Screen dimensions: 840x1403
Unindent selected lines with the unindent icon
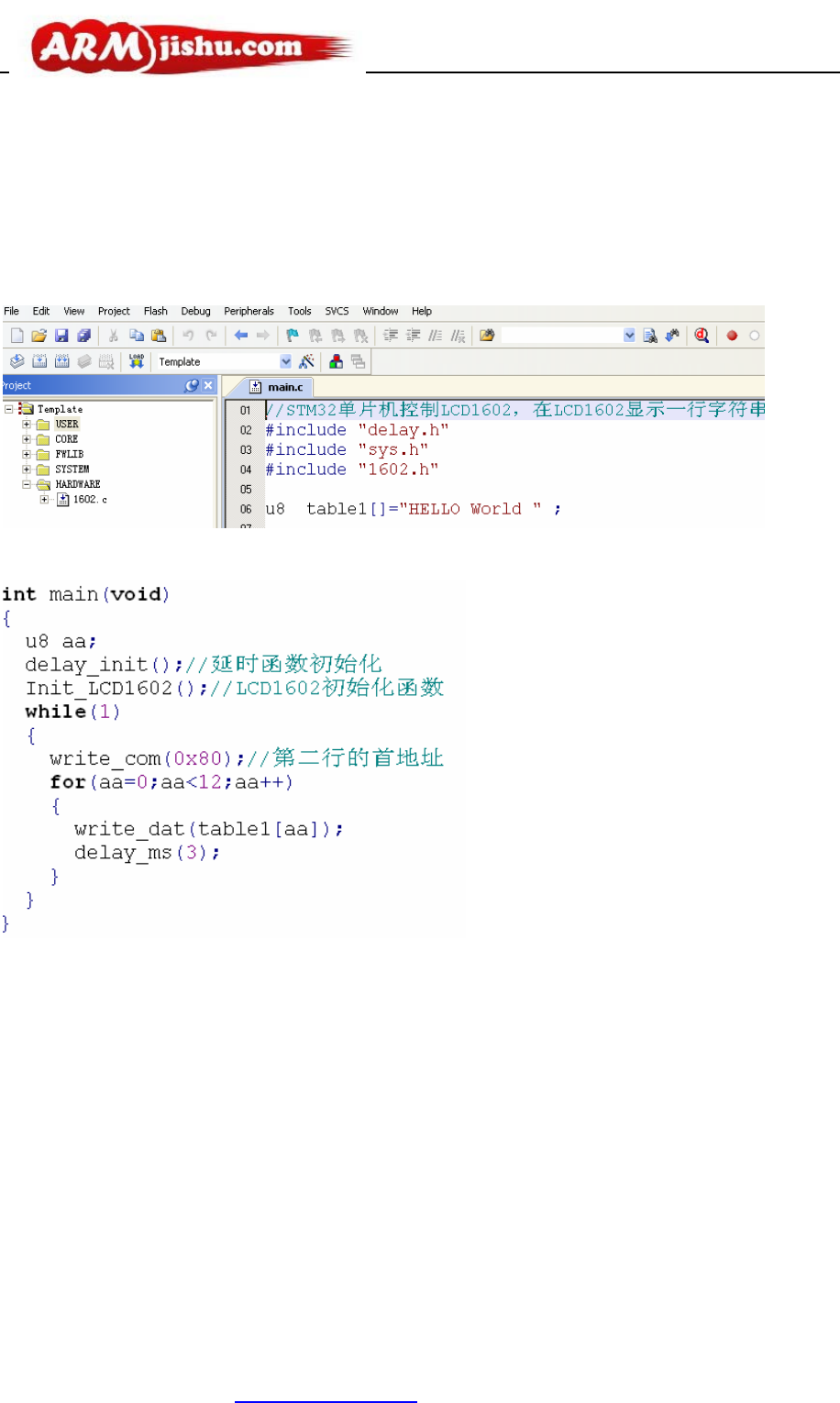click(413, 336)
